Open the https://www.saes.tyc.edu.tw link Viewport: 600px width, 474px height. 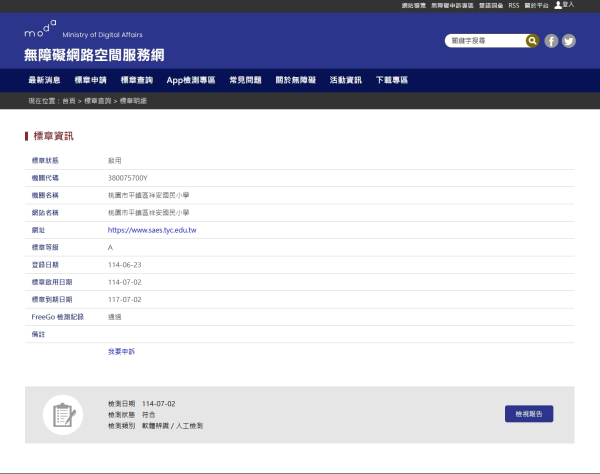click(x=152, y=230)
